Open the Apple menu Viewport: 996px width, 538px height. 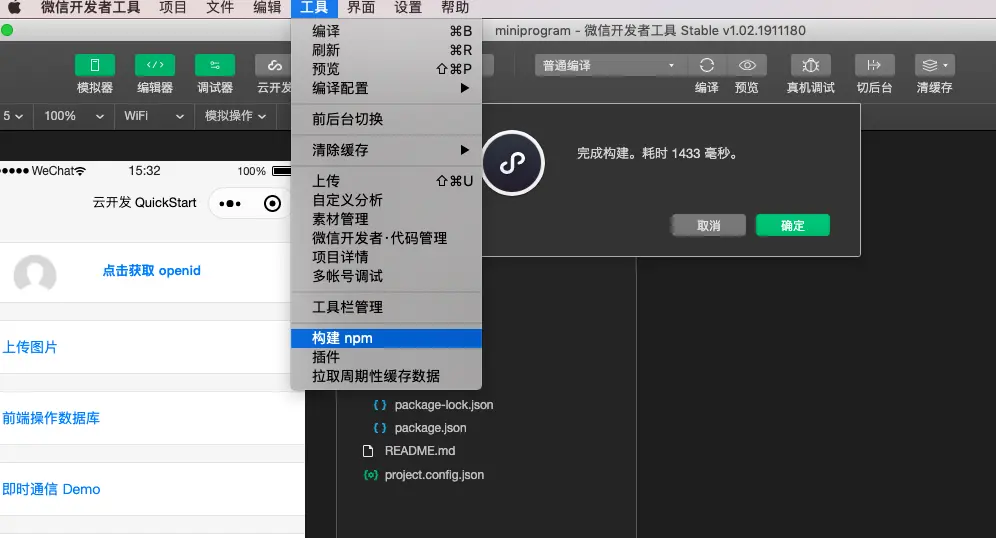tap(14, 8)
